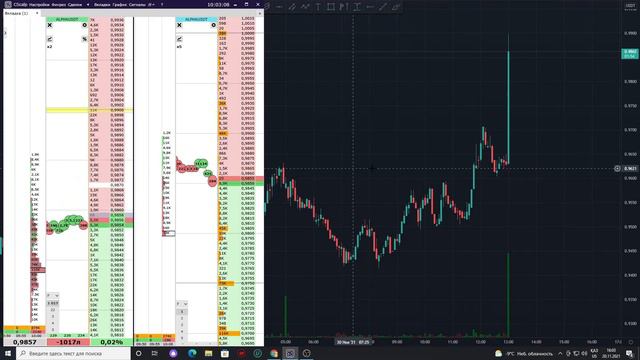The width and height of the screenshot is (640, 360).
Task: Click the question mark help menu item
Action: tap(162, 4)
